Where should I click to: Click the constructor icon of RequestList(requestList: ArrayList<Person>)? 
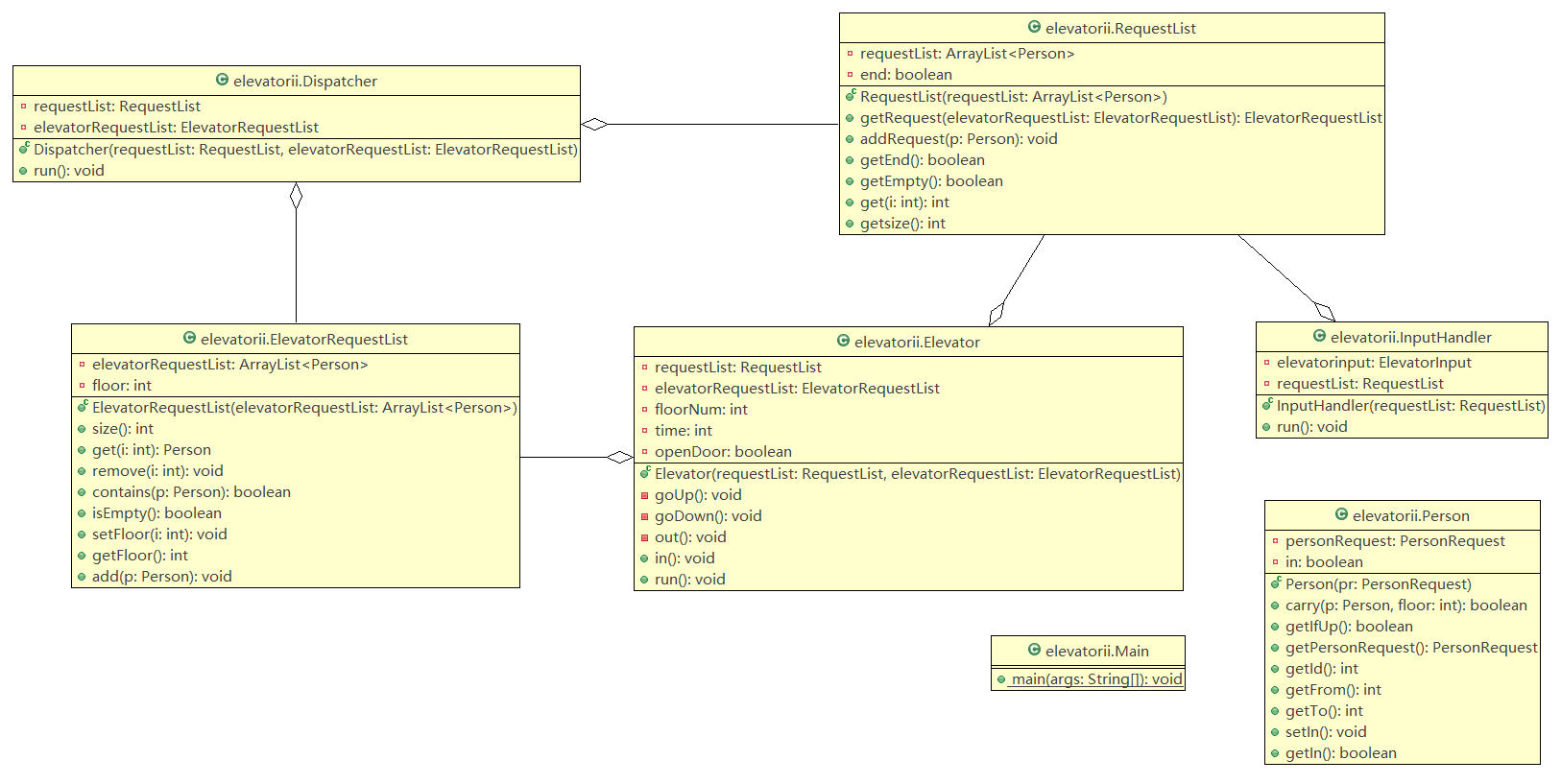pyautogui.click(x=851, y=96)
